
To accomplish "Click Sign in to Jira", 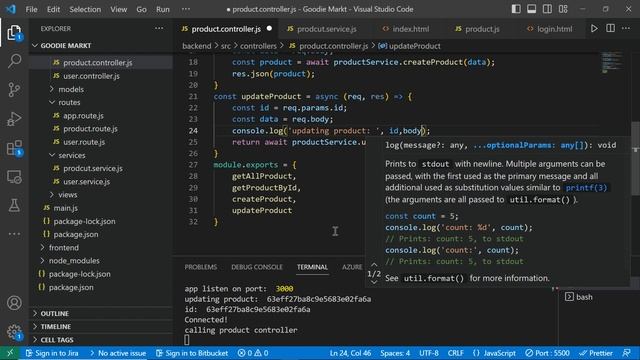I will coord(52,353).
